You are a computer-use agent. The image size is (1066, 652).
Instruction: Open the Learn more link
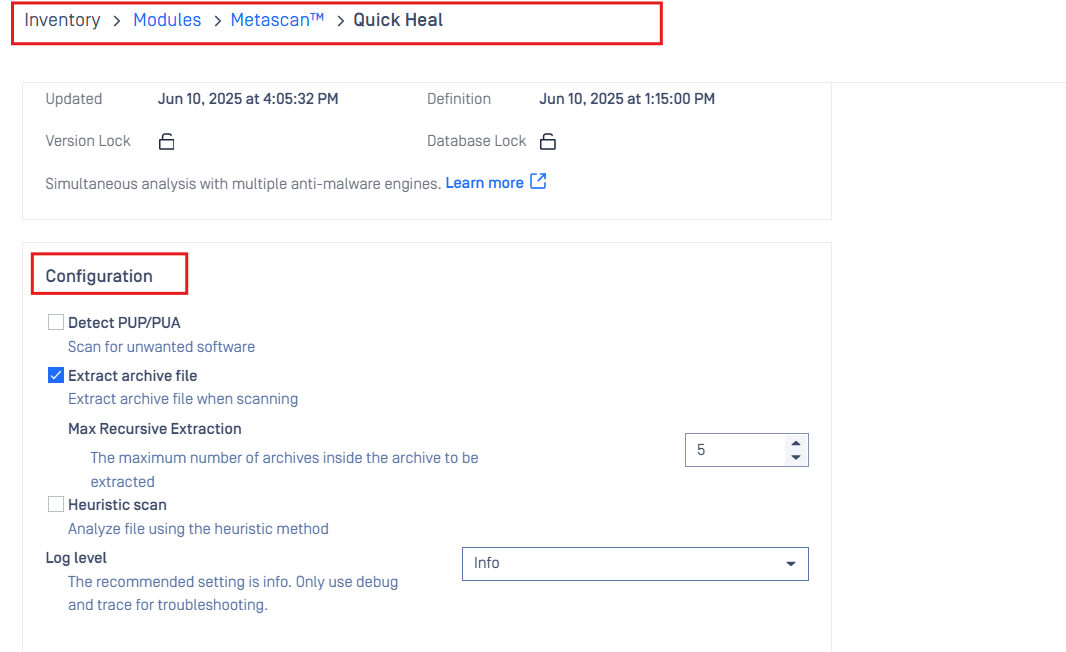484,183
